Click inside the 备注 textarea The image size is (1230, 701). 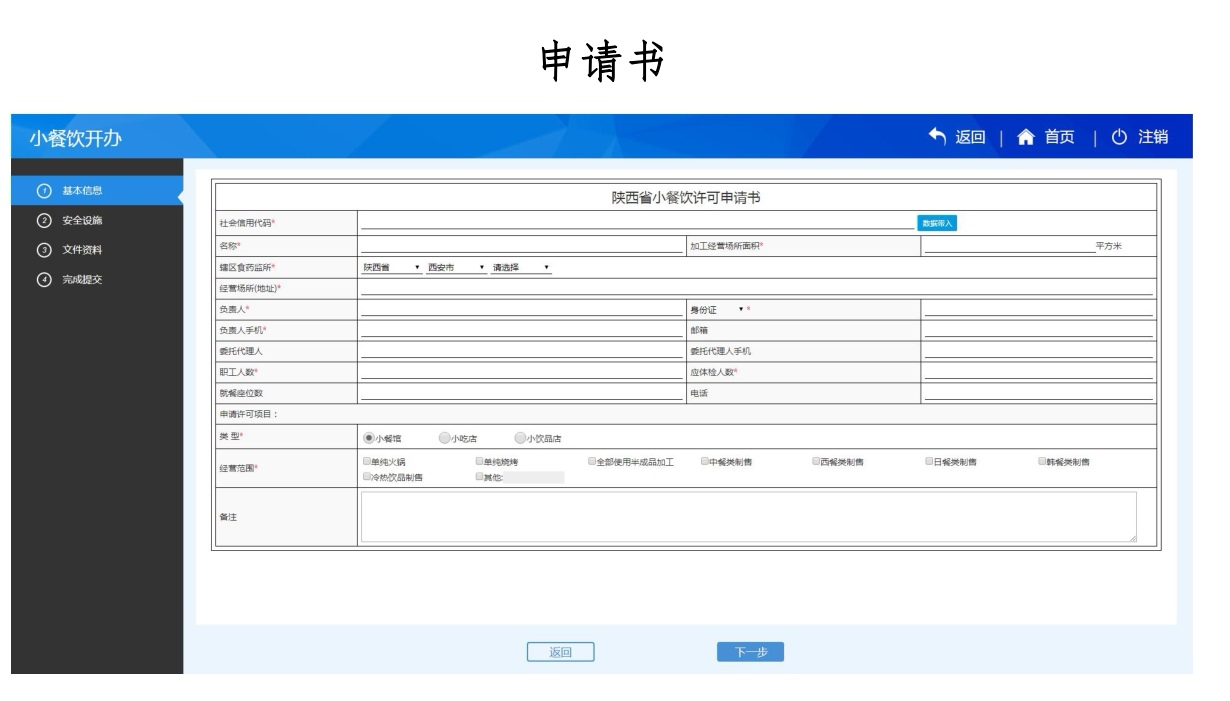[x=748, y=517]
